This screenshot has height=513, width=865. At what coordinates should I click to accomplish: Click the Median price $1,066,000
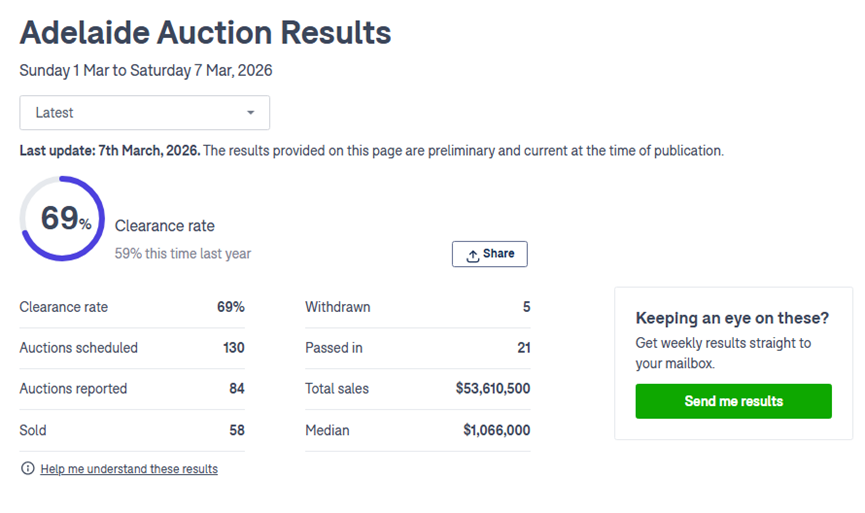coord(496,430)
